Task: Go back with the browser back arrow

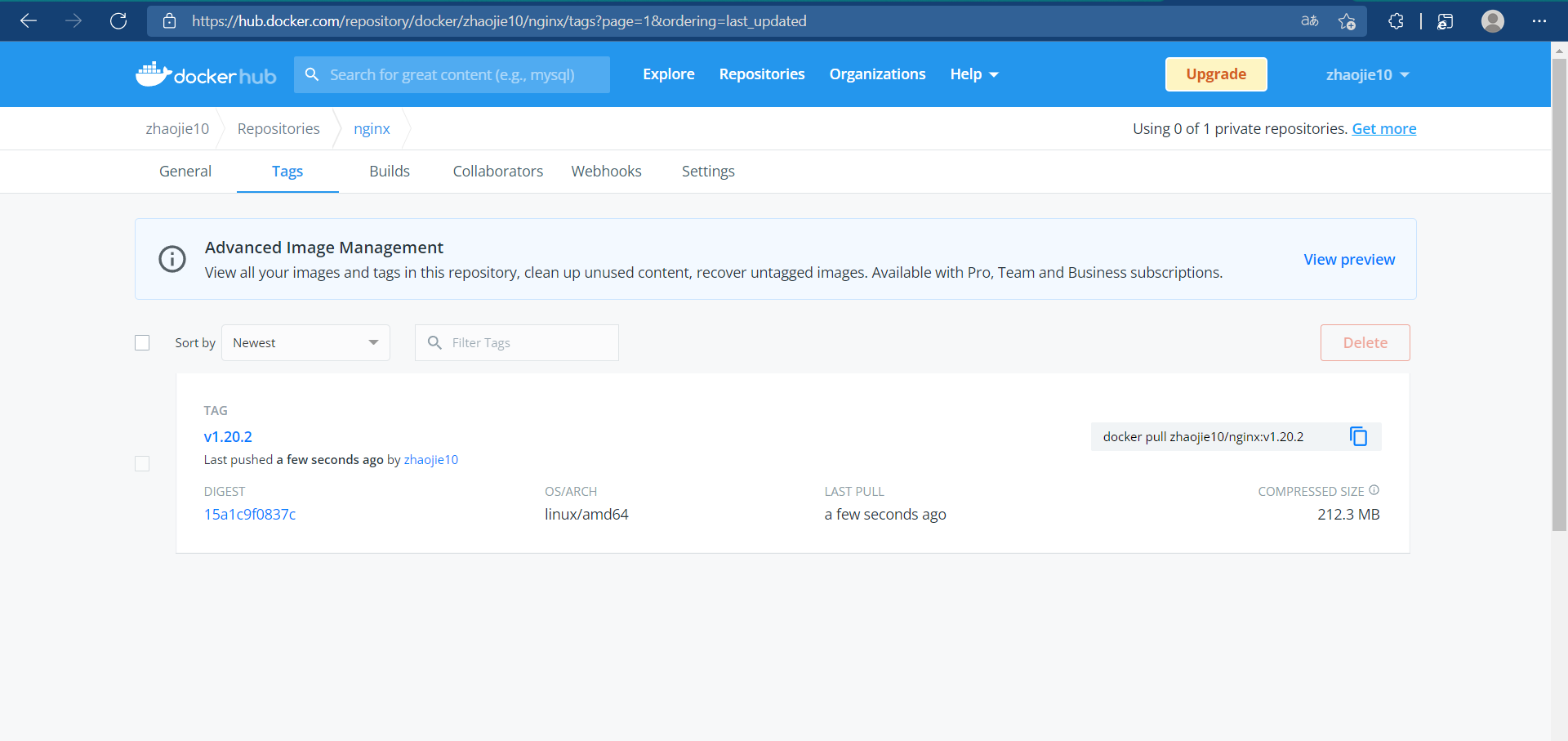Action: click(29, 21)
